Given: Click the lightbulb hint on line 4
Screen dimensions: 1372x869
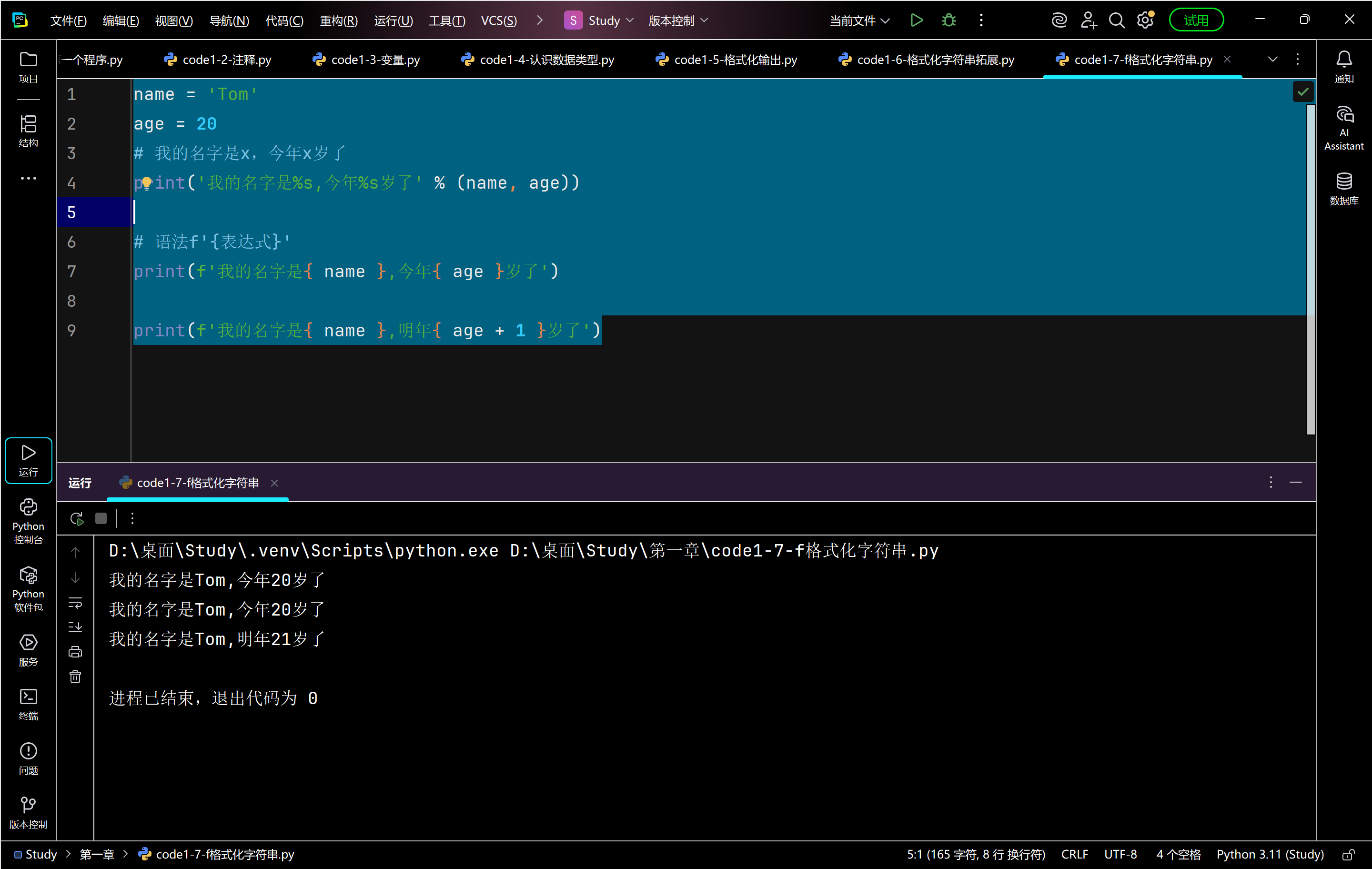Looking at the screenshot, I should 146,183.
